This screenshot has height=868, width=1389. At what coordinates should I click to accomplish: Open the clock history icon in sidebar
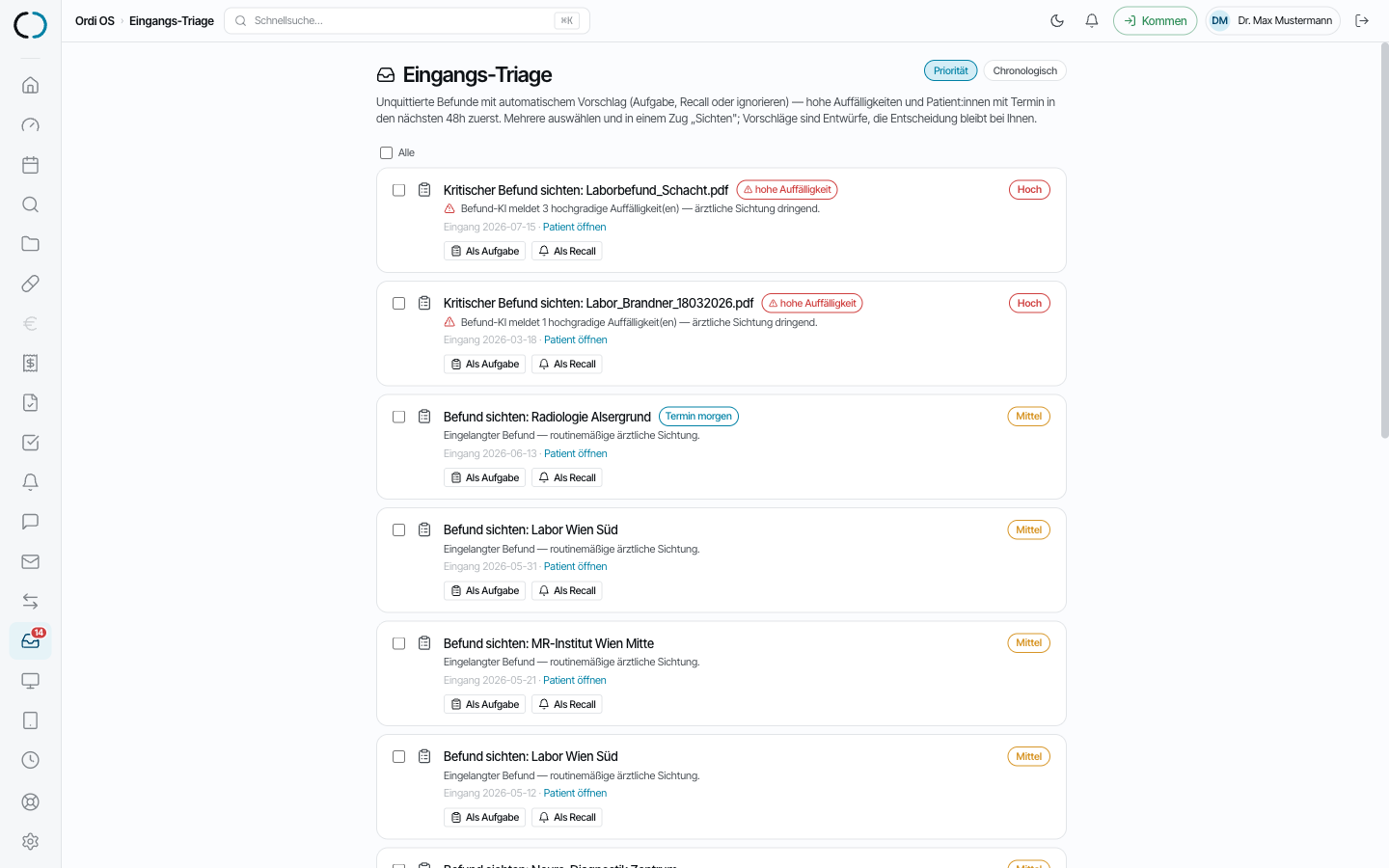30,760
